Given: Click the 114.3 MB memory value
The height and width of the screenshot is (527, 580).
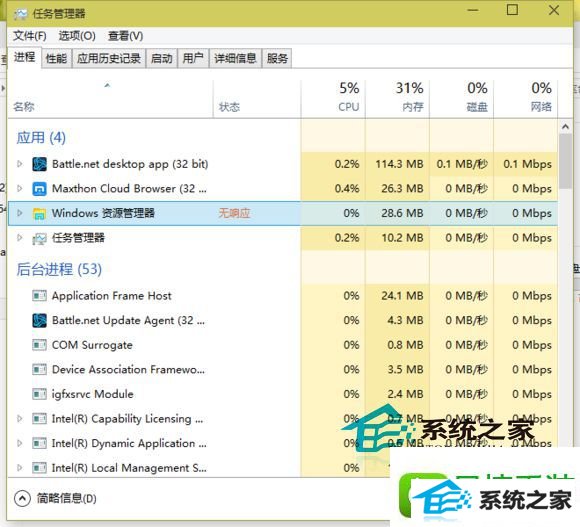Looking at the screenshot, I should 399,164.
